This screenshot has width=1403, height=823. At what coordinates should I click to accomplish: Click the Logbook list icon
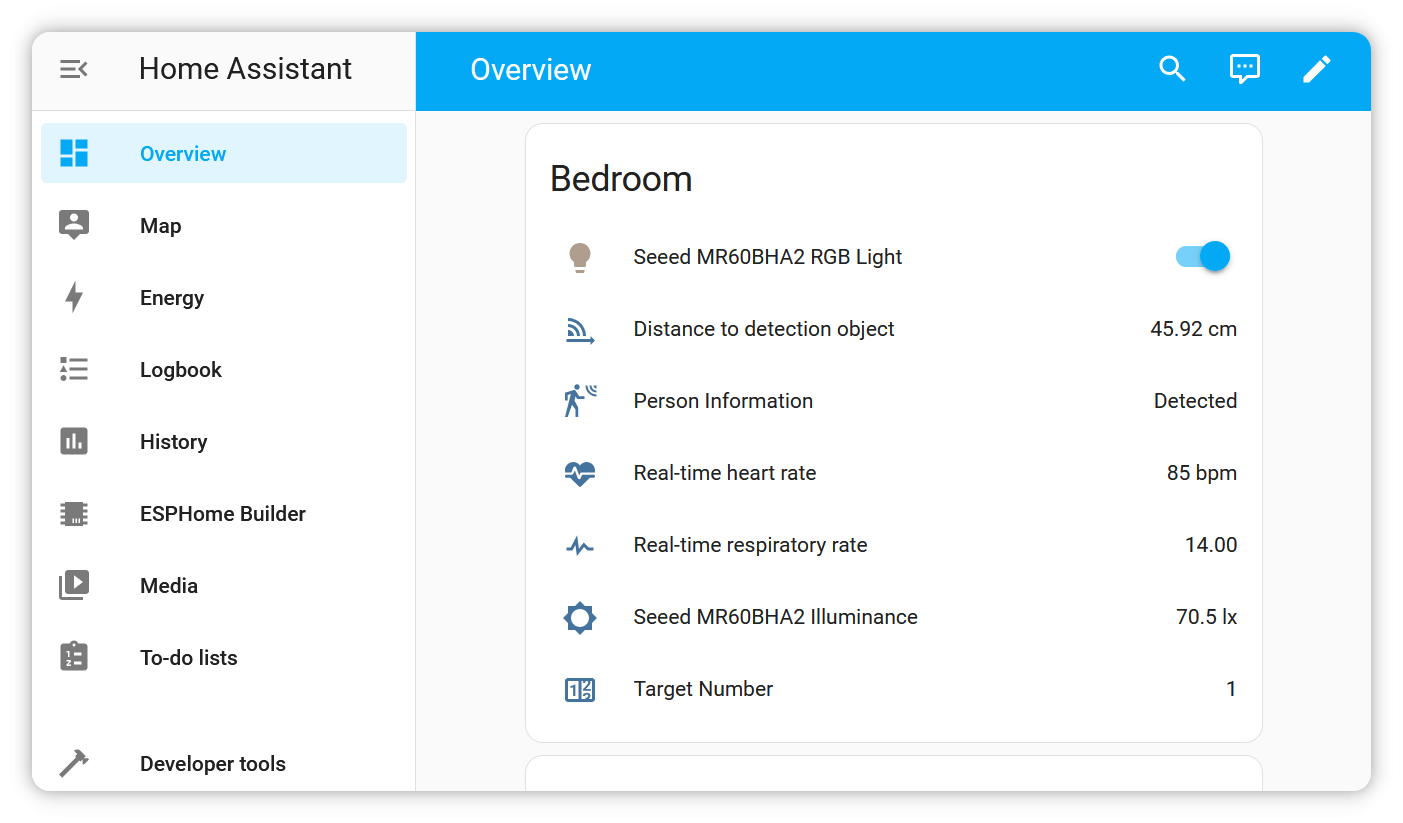click(x=74, y=369)
